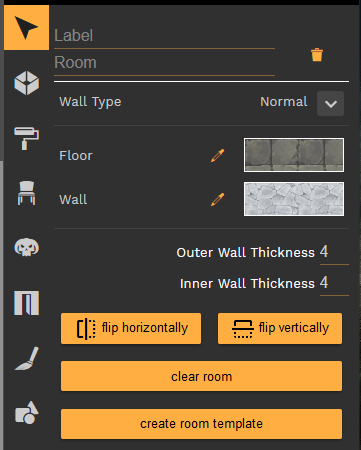Image resolution: width=361 pixels, height=450 pixels.
Task: Expand the Wall Type dropdown arrow
Action: (330, 104)
